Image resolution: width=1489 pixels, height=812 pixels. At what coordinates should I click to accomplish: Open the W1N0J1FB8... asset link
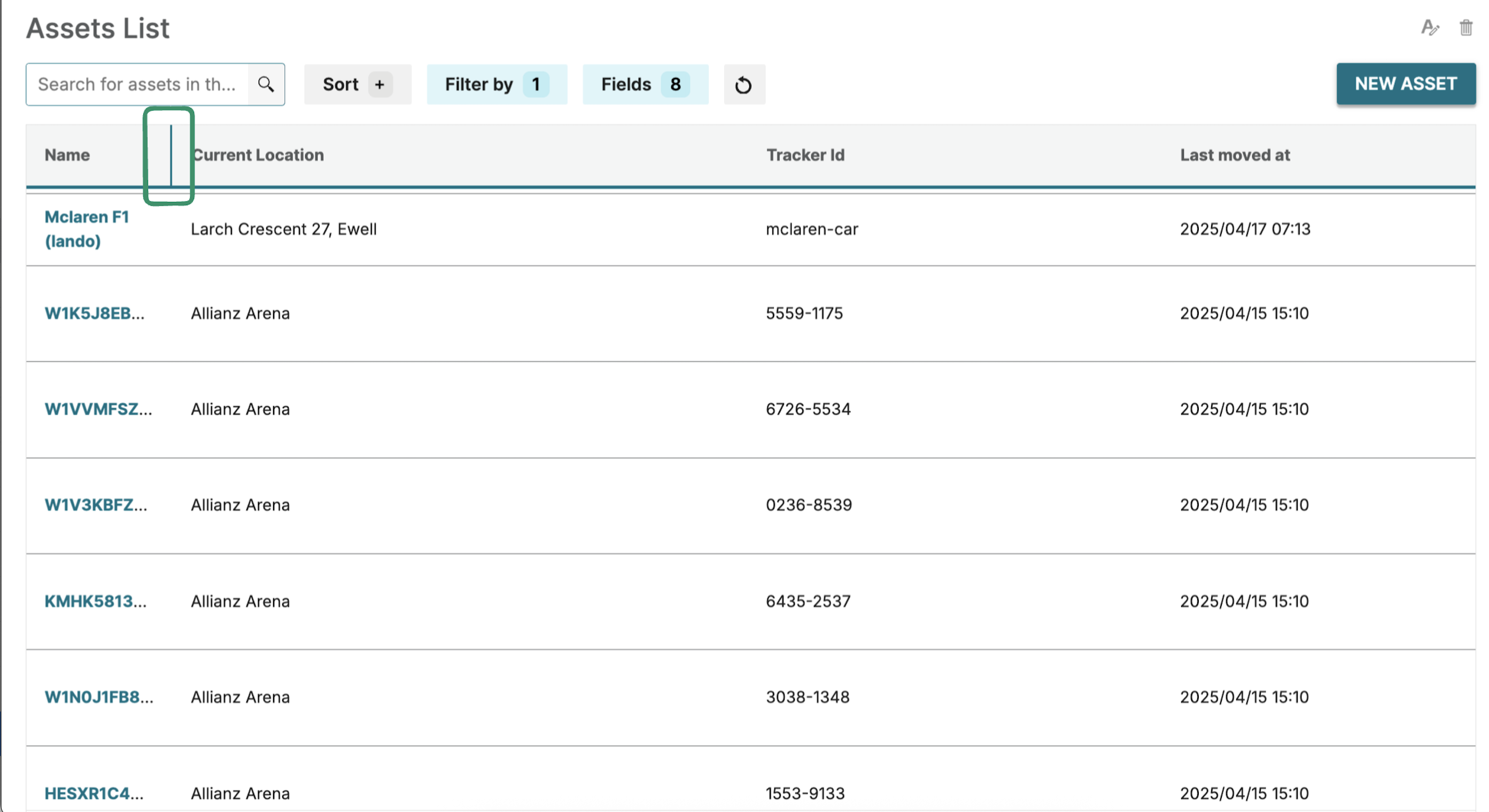pyautogui.click(x=99, y=697)
